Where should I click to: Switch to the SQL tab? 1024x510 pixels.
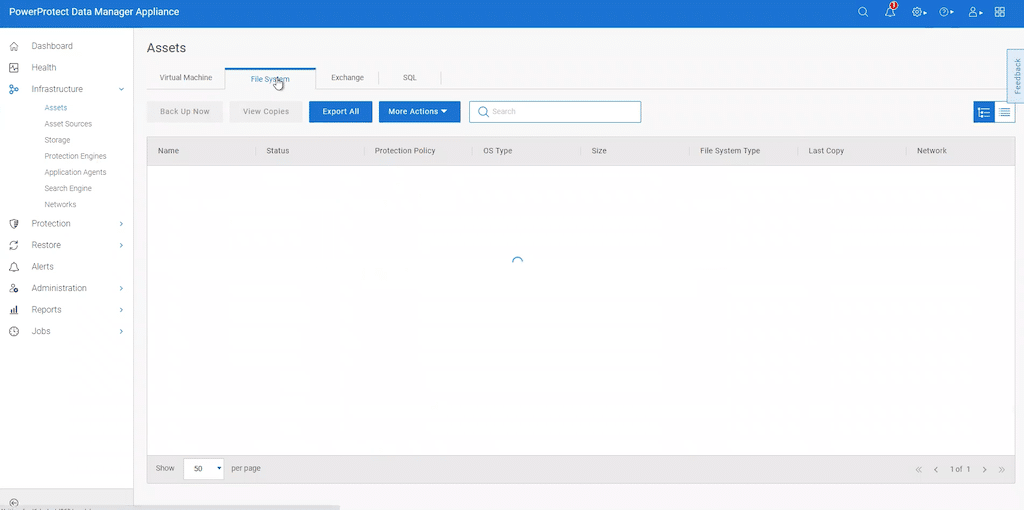pos(409,78)
